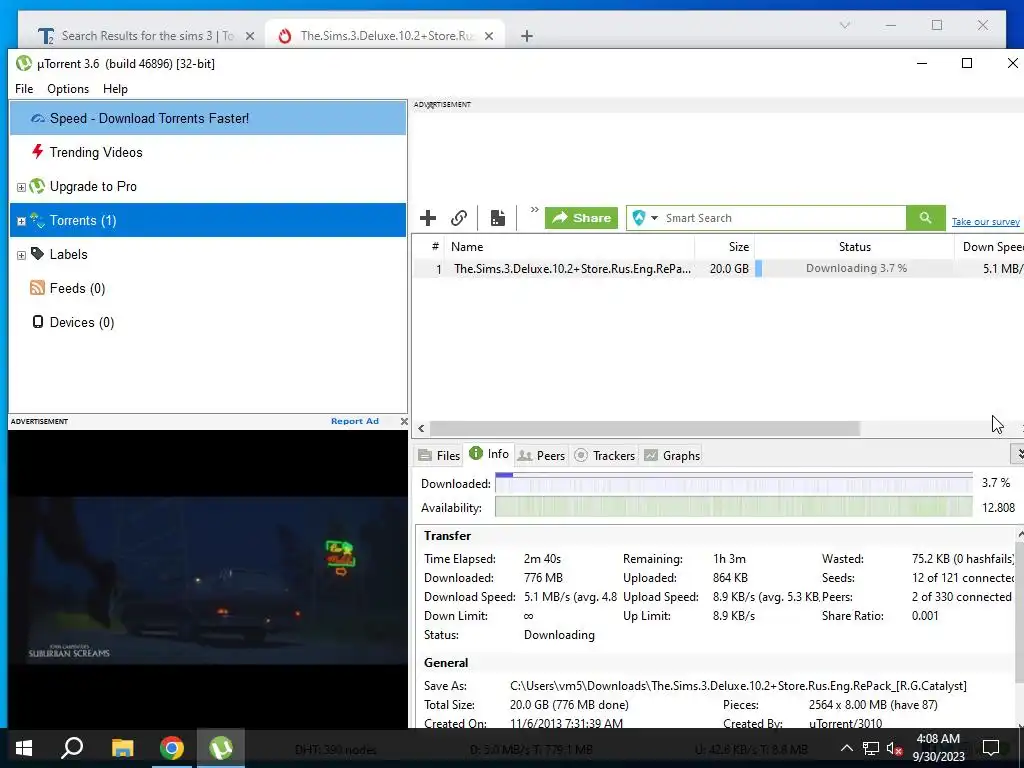Viewport: 1024px width, 768px height.
Task: Open the Options menu
Action: click(68, 89)
